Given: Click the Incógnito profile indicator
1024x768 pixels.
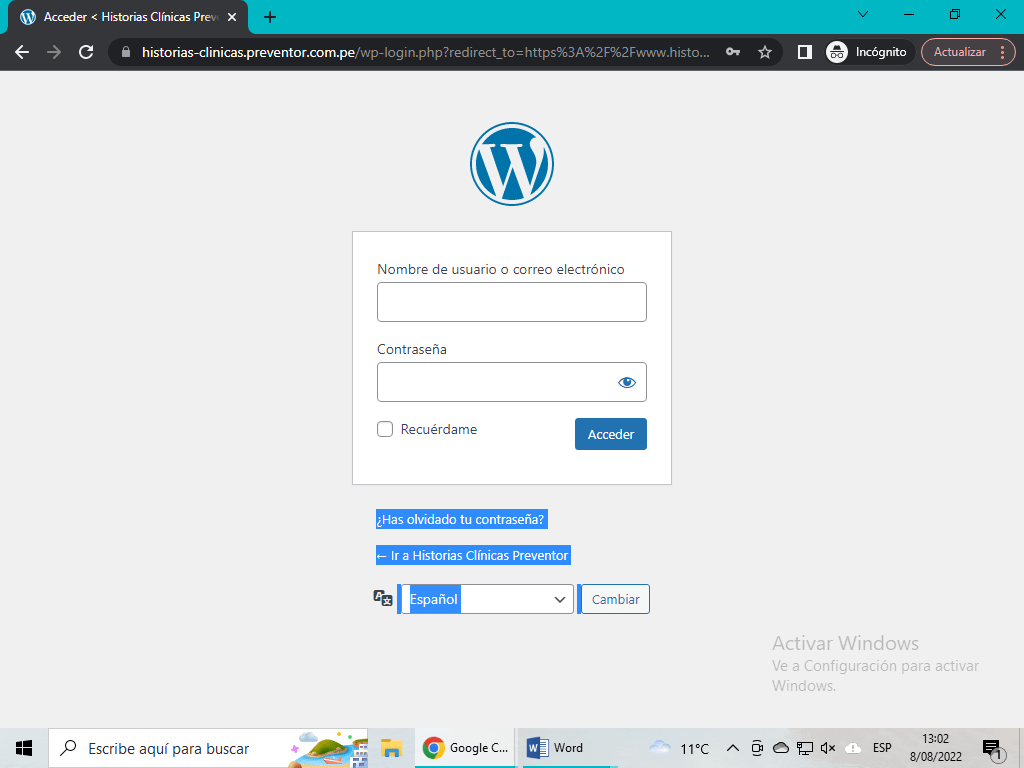Looking at the screenshot, I should [x=868, y=52].
